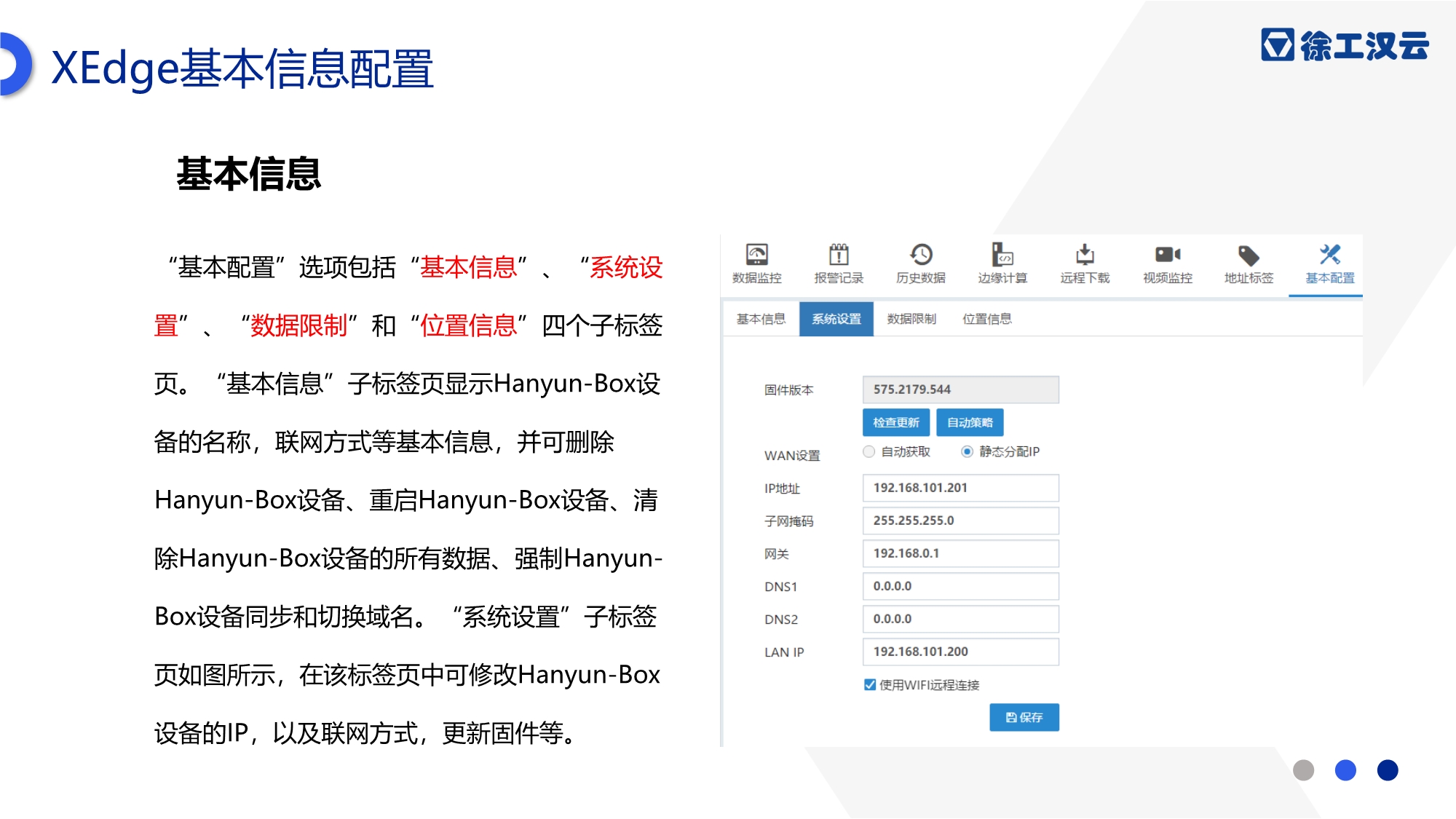Switch to the 系统设置 sub-tab

click(836, 319)
